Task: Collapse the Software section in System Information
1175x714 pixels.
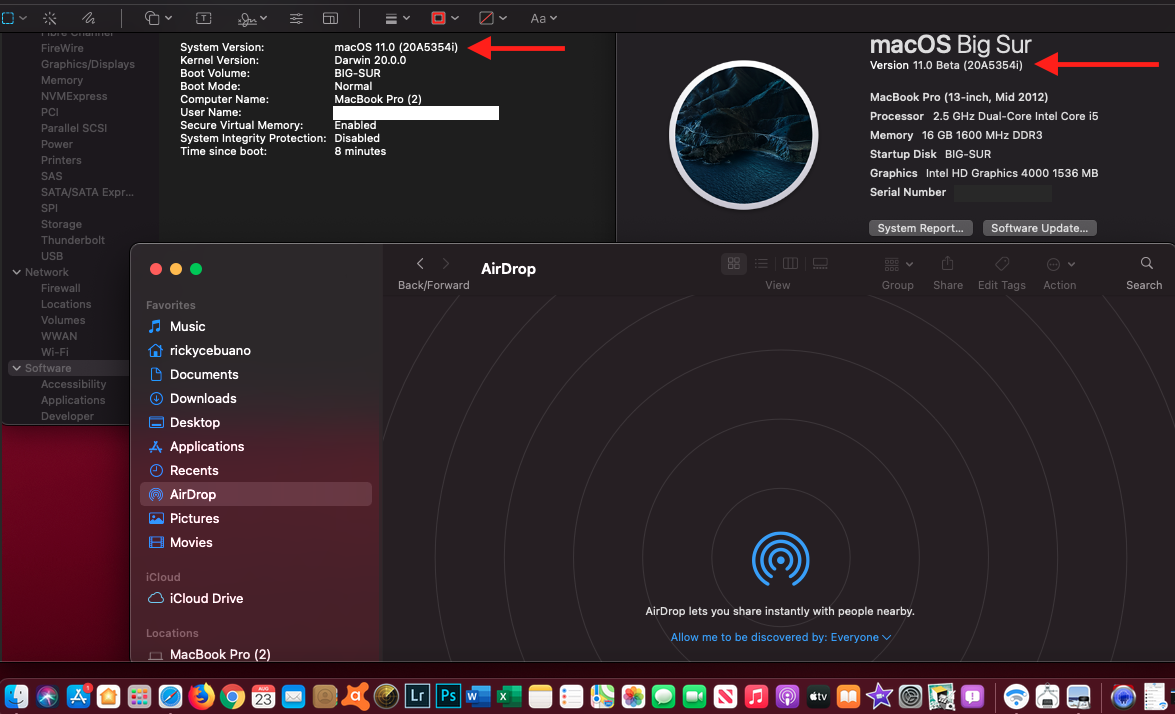Action: pyautogui.click(x=16, y=368)
